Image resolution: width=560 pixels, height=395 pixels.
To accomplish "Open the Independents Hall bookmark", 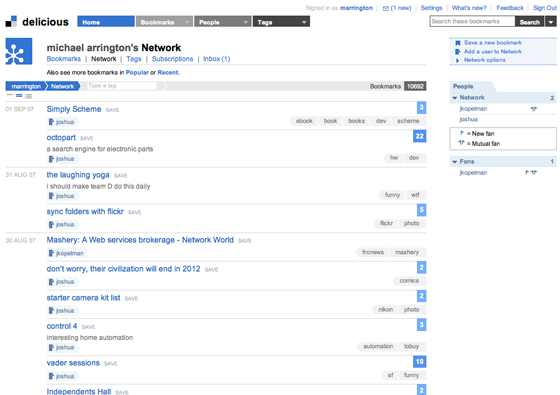I will coord(79,391).
